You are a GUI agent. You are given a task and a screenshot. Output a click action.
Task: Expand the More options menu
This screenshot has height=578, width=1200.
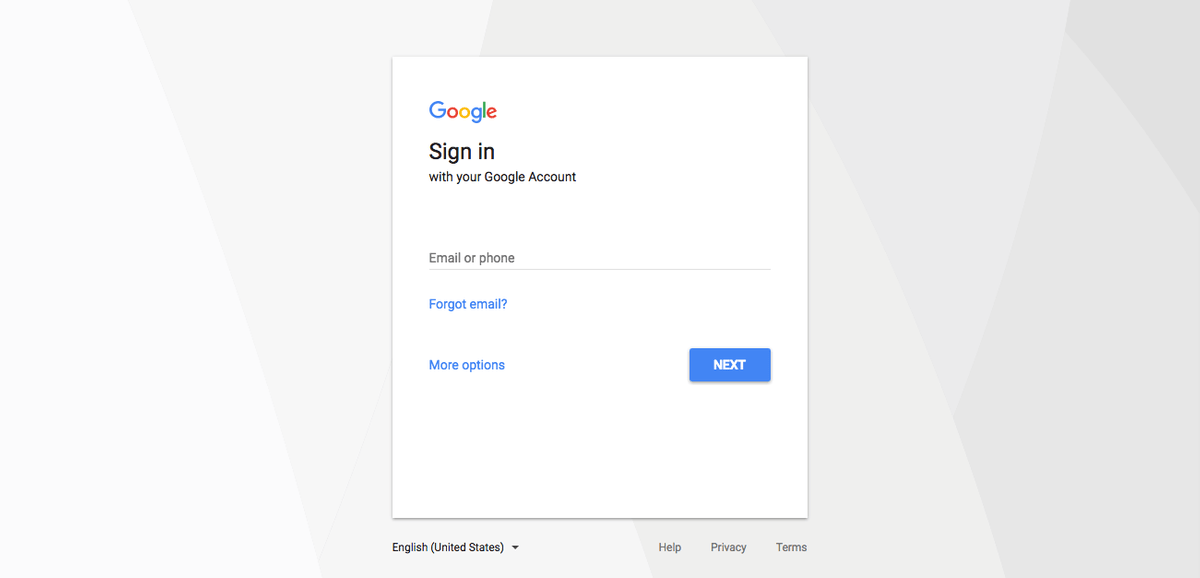tap(467, 365)
